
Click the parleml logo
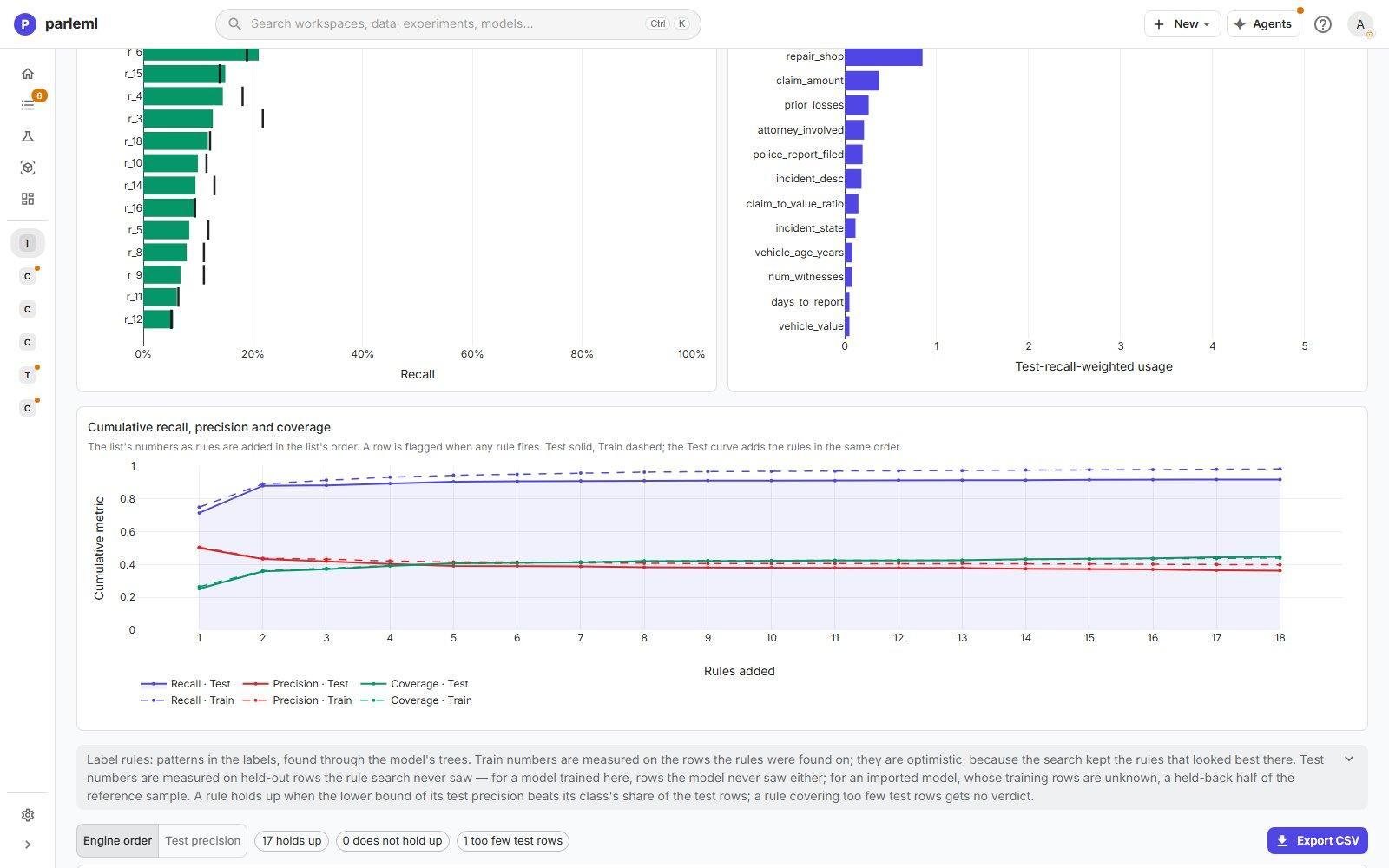click(x=56, y=23)
